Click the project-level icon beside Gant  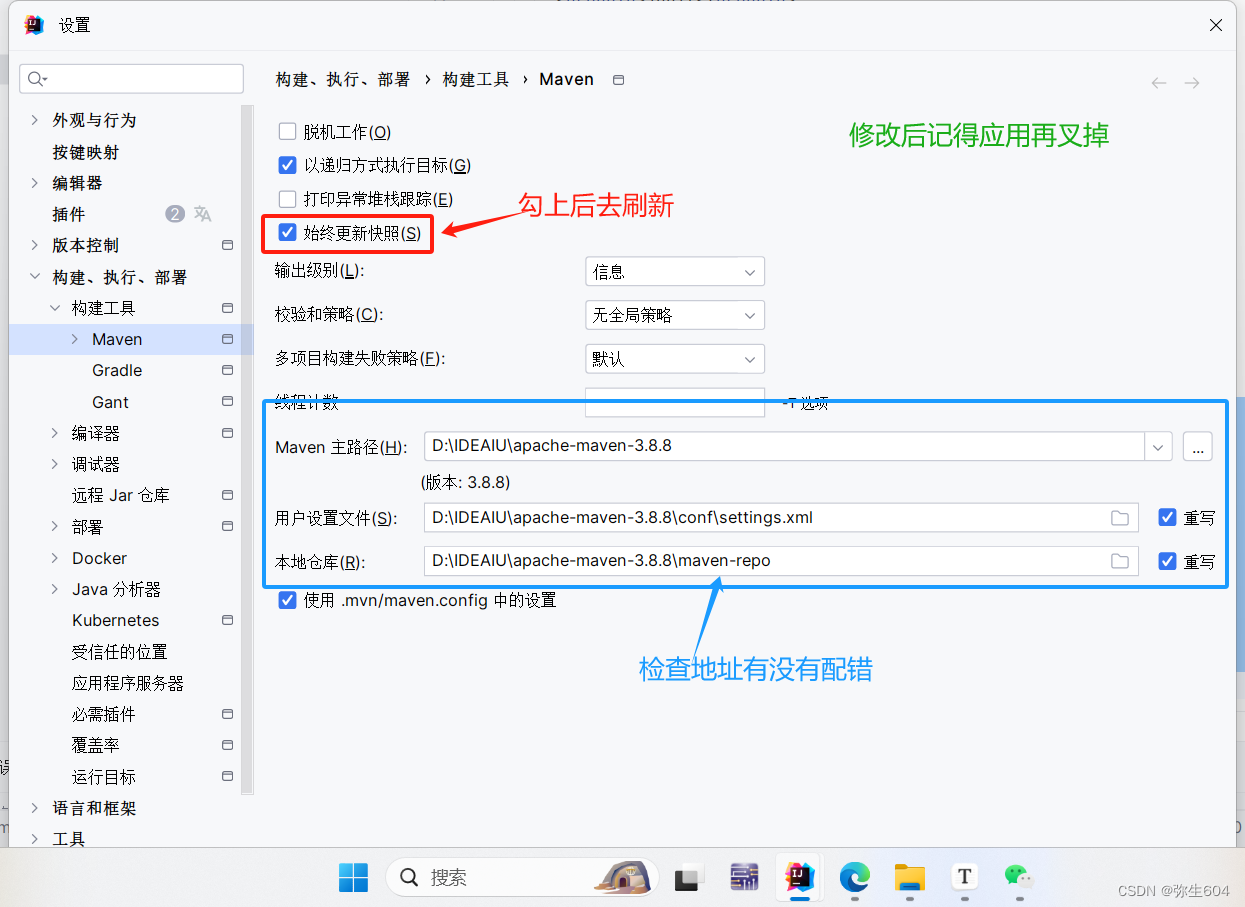point(227,402)
